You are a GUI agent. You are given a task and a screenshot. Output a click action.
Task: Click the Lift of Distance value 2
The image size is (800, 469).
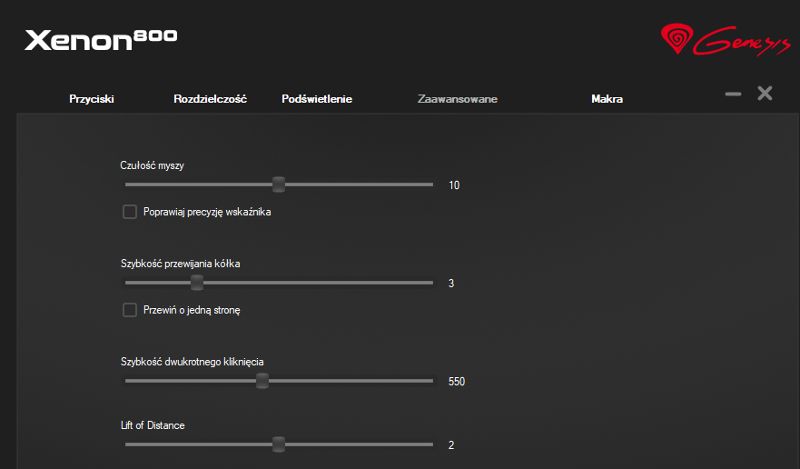click(451, 445)
